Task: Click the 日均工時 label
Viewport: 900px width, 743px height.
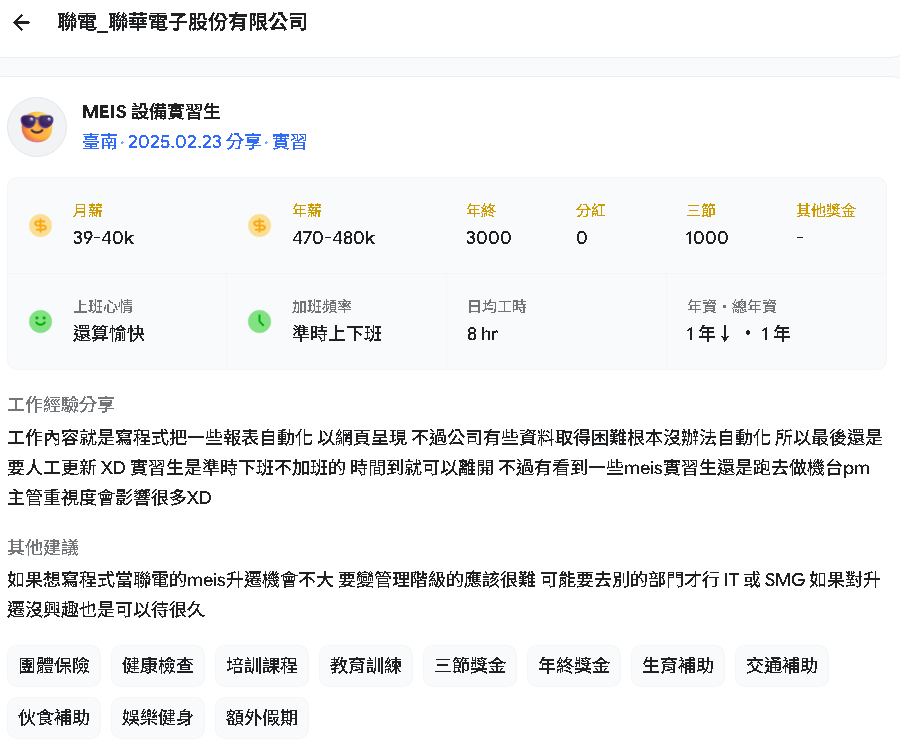Action: 496,307
